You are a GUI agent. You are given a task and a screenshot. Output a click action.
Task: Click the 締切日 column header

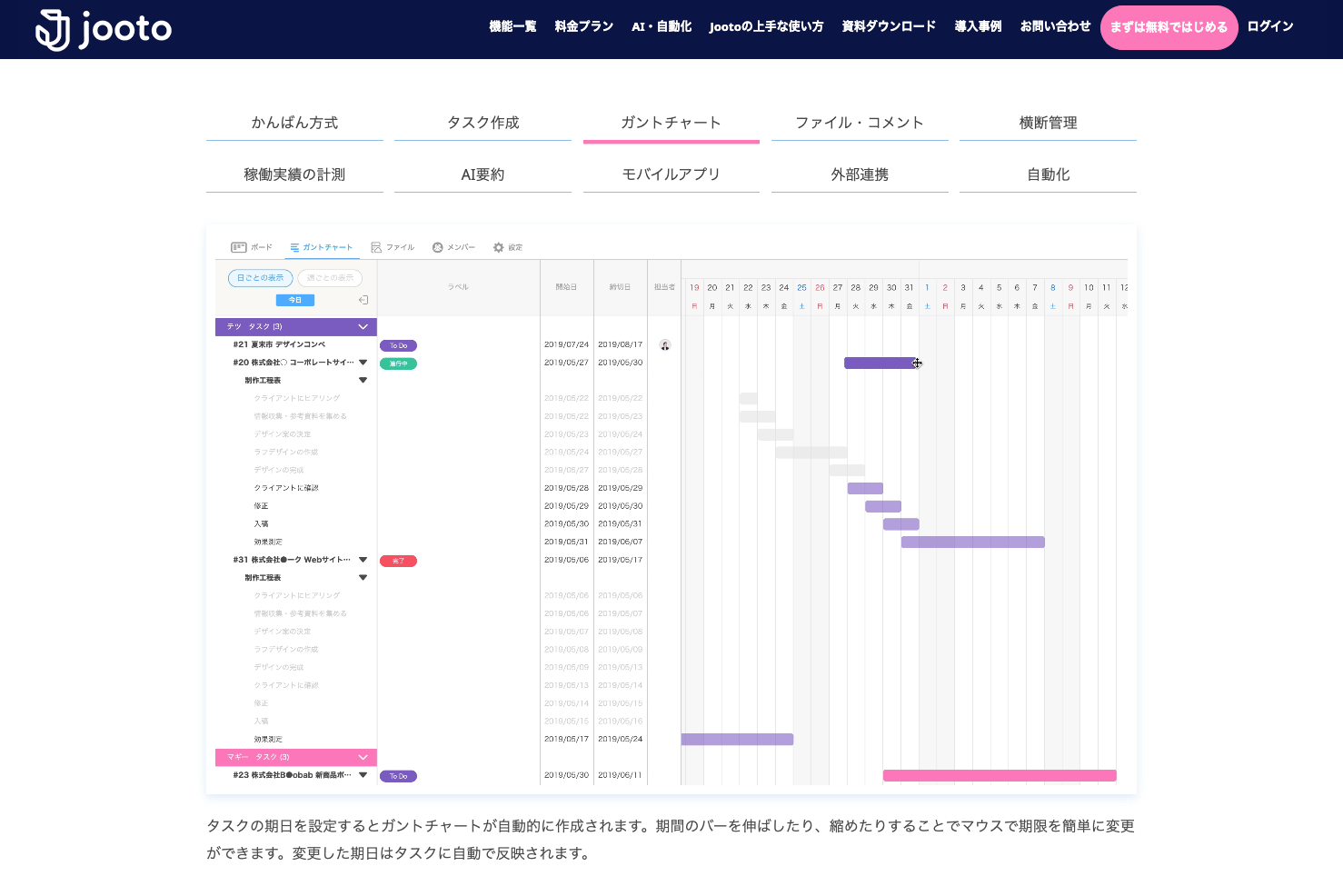620,287
